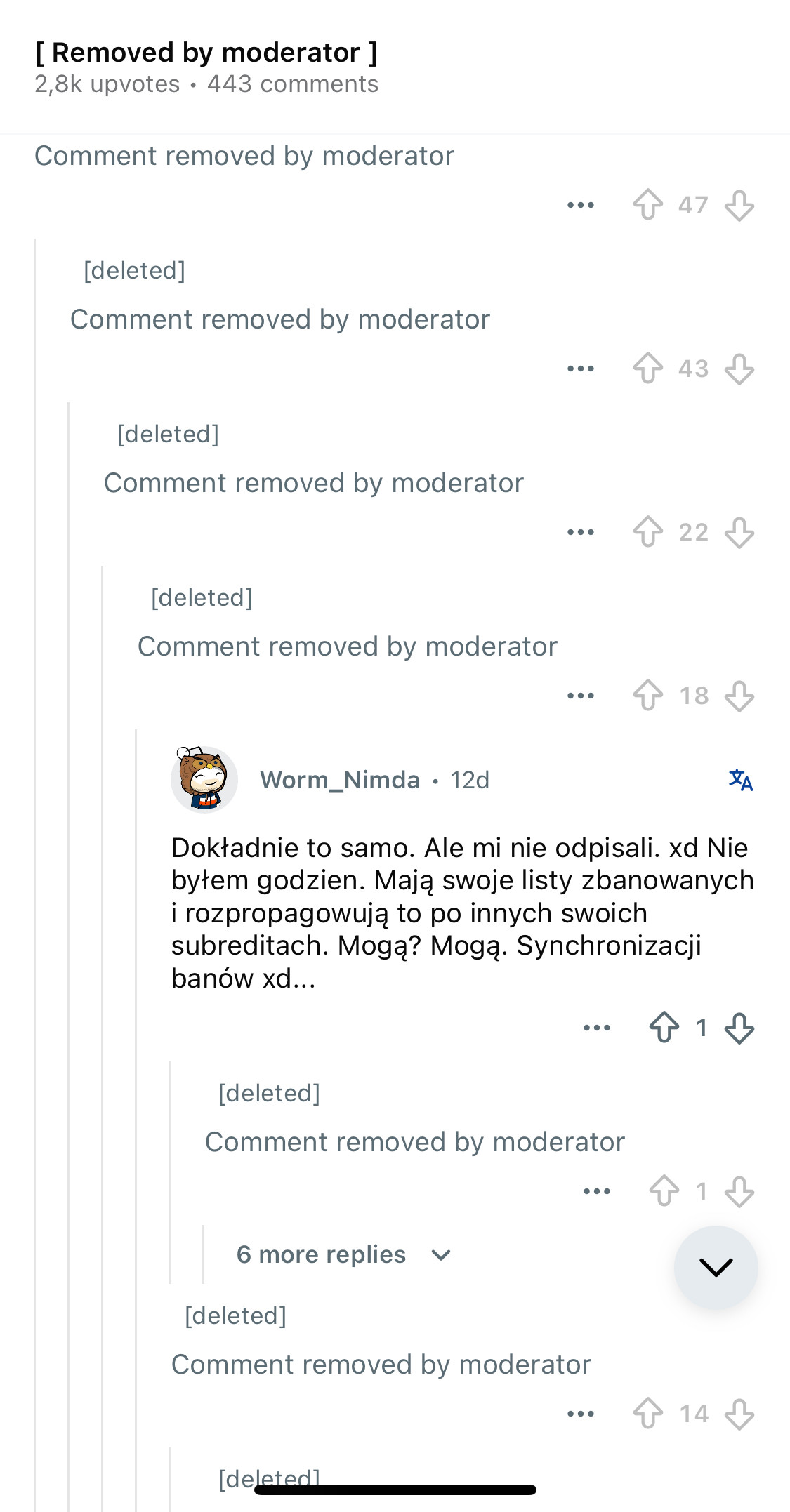Downvote the removed comment with 18 points

pos(739,696)
